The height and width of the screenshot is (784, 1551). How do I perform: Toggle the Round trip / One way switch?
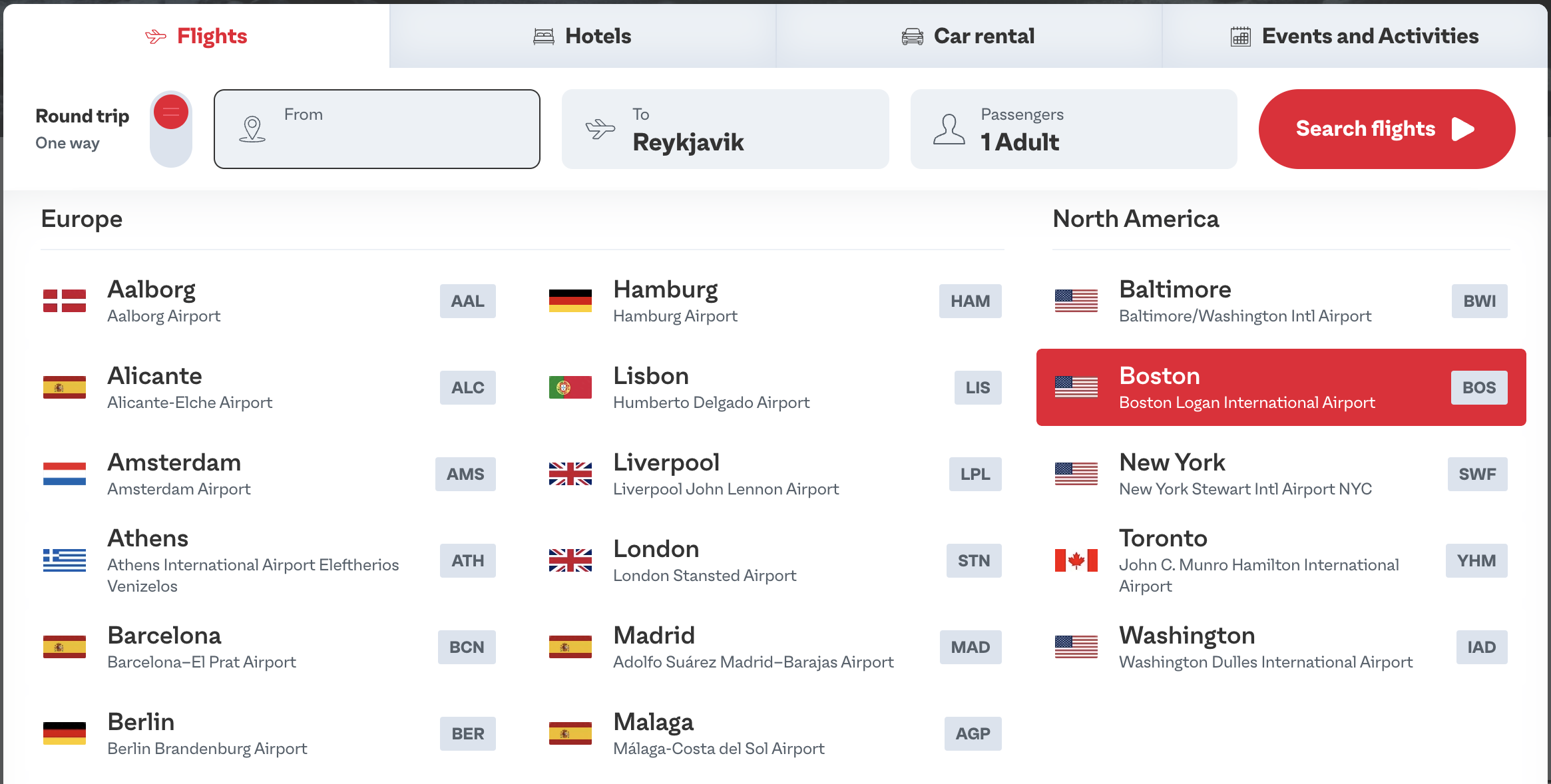[x=171, y=129]
